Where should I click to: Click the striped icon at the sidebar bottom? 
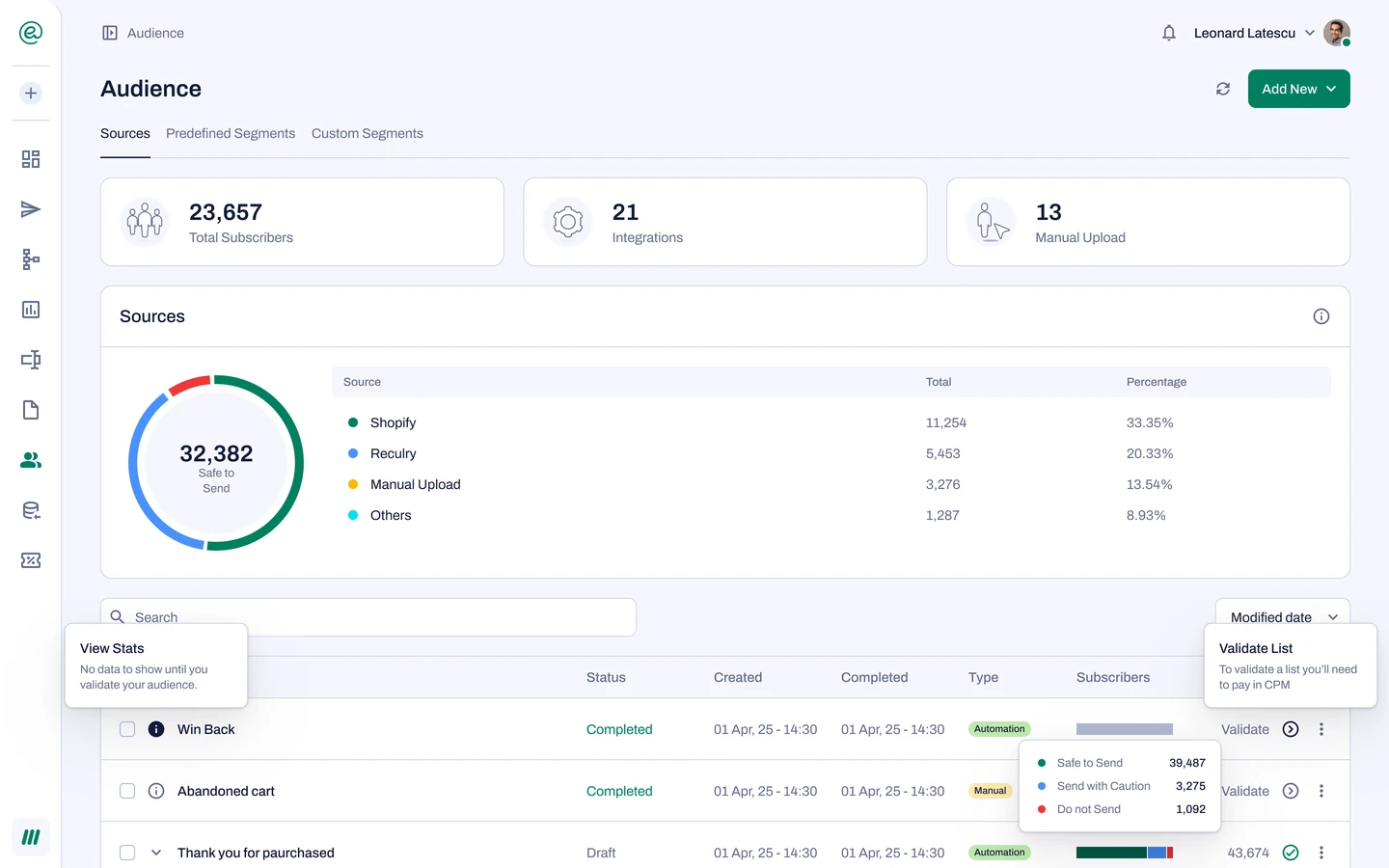31,837
